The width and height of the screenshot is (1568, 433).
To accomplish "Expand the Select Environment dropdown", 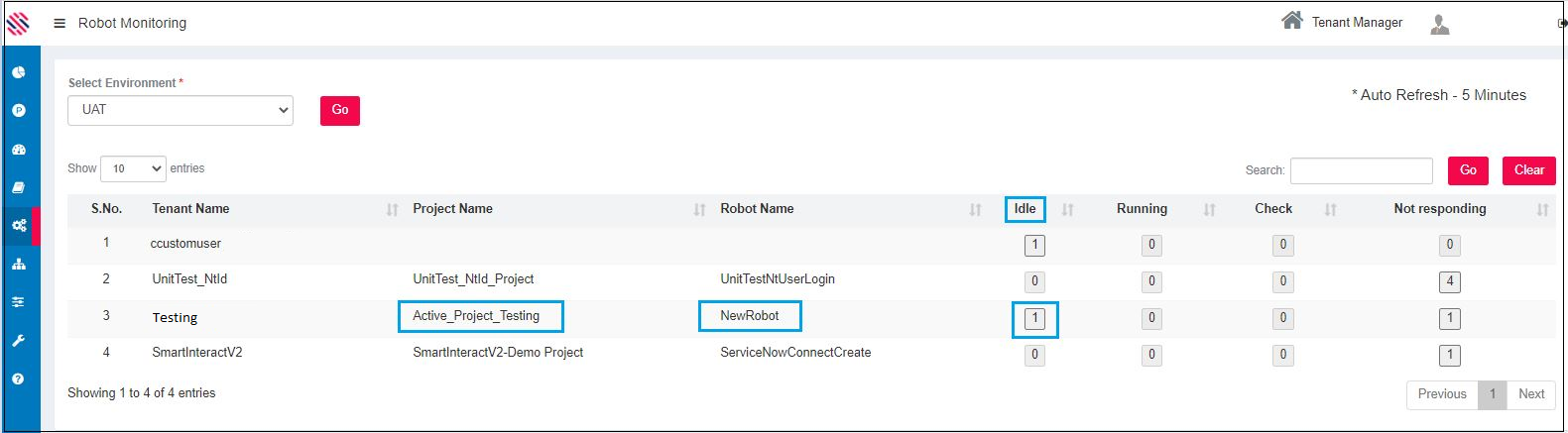I will (x=181, y=110).
